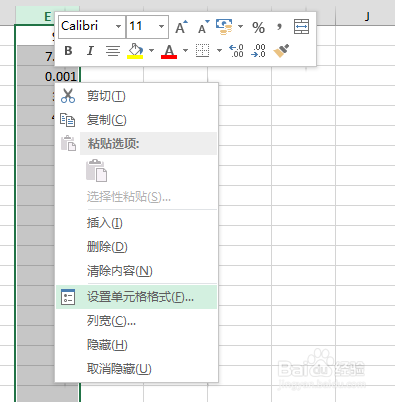The height and width of the screenshot is (402, 395).
Task: Open 设置单元格格式(F)... dialog
Action: coord(137,297)
